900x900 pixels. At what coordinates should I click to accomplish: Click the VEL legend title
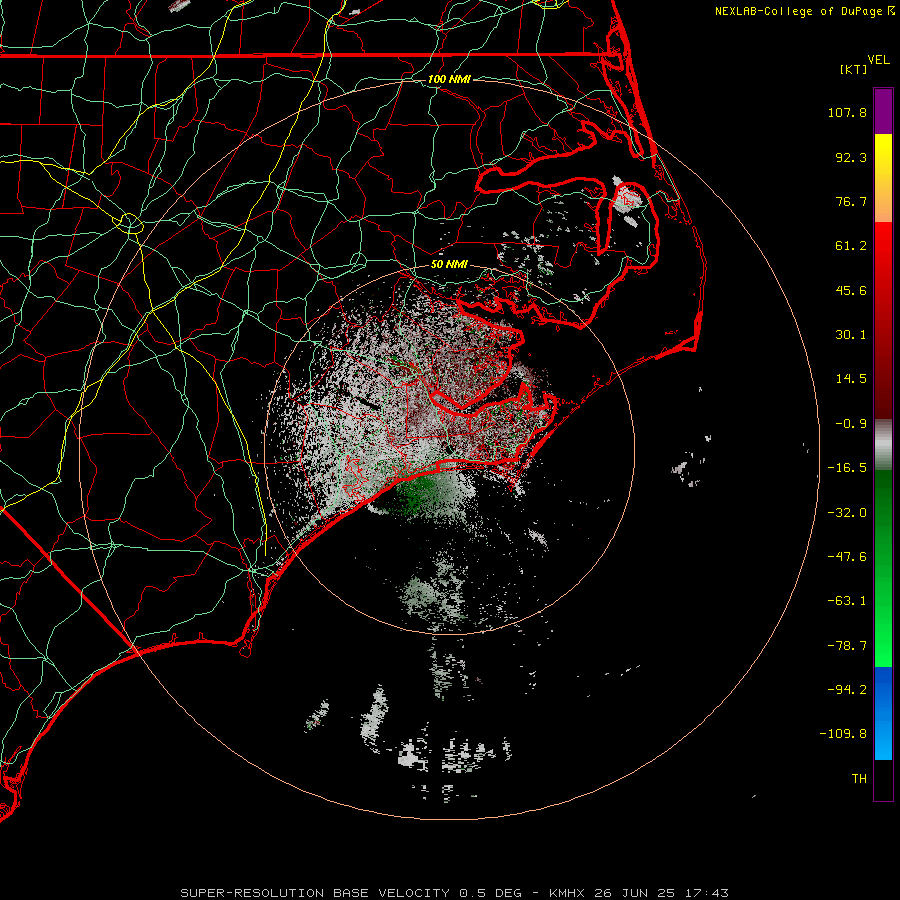[x=878, y=60]
